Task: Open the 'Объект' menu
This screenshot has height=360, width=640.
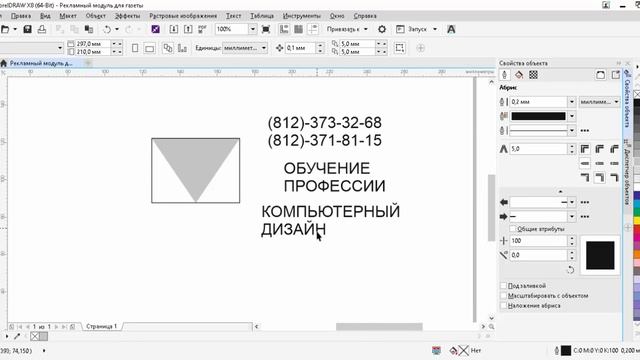Action: click(96, 16)
